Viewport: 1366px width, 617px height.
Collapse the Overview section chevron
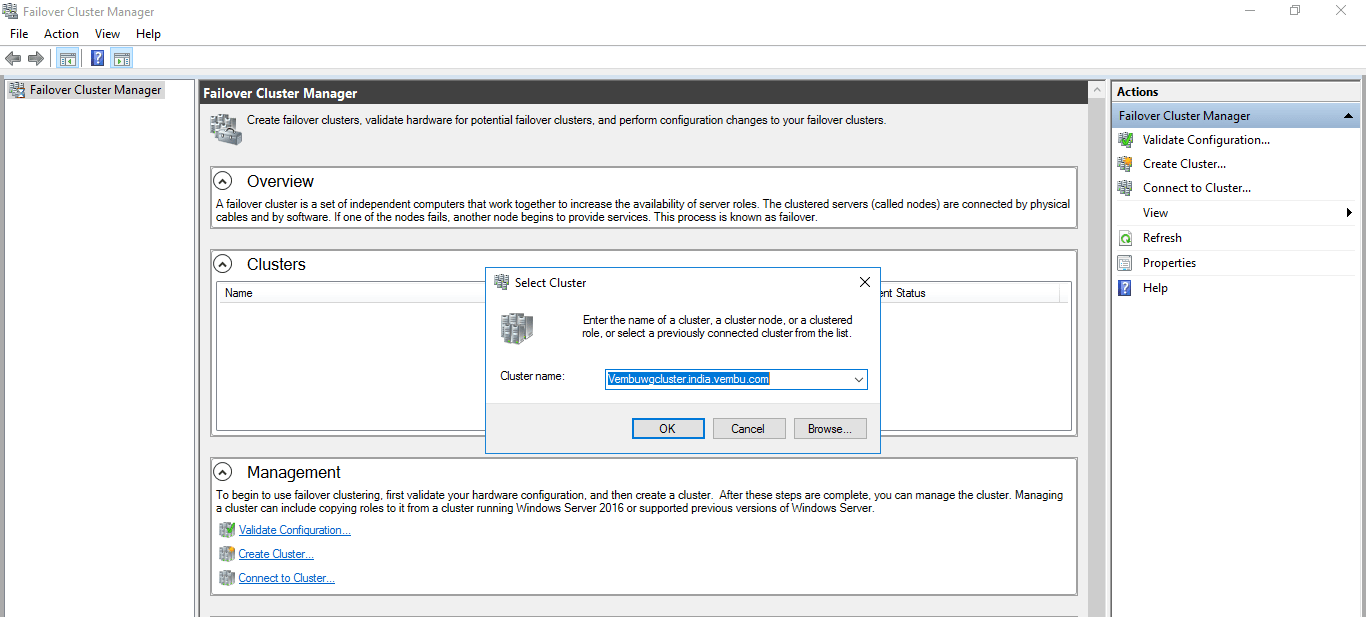[224, 181]
